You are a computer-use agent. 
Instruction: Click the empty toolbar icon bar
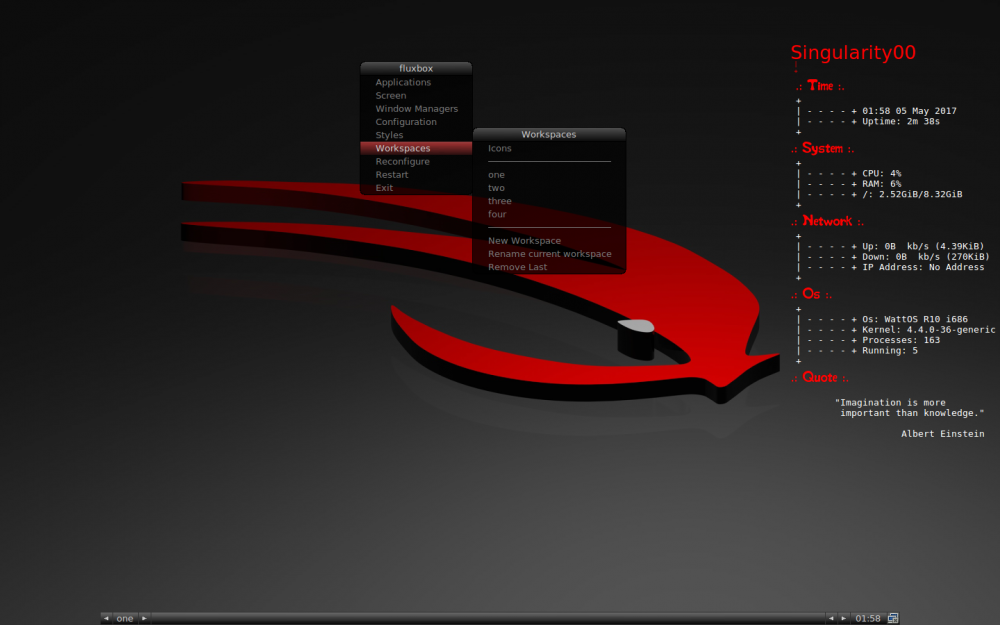coord(488,618)
